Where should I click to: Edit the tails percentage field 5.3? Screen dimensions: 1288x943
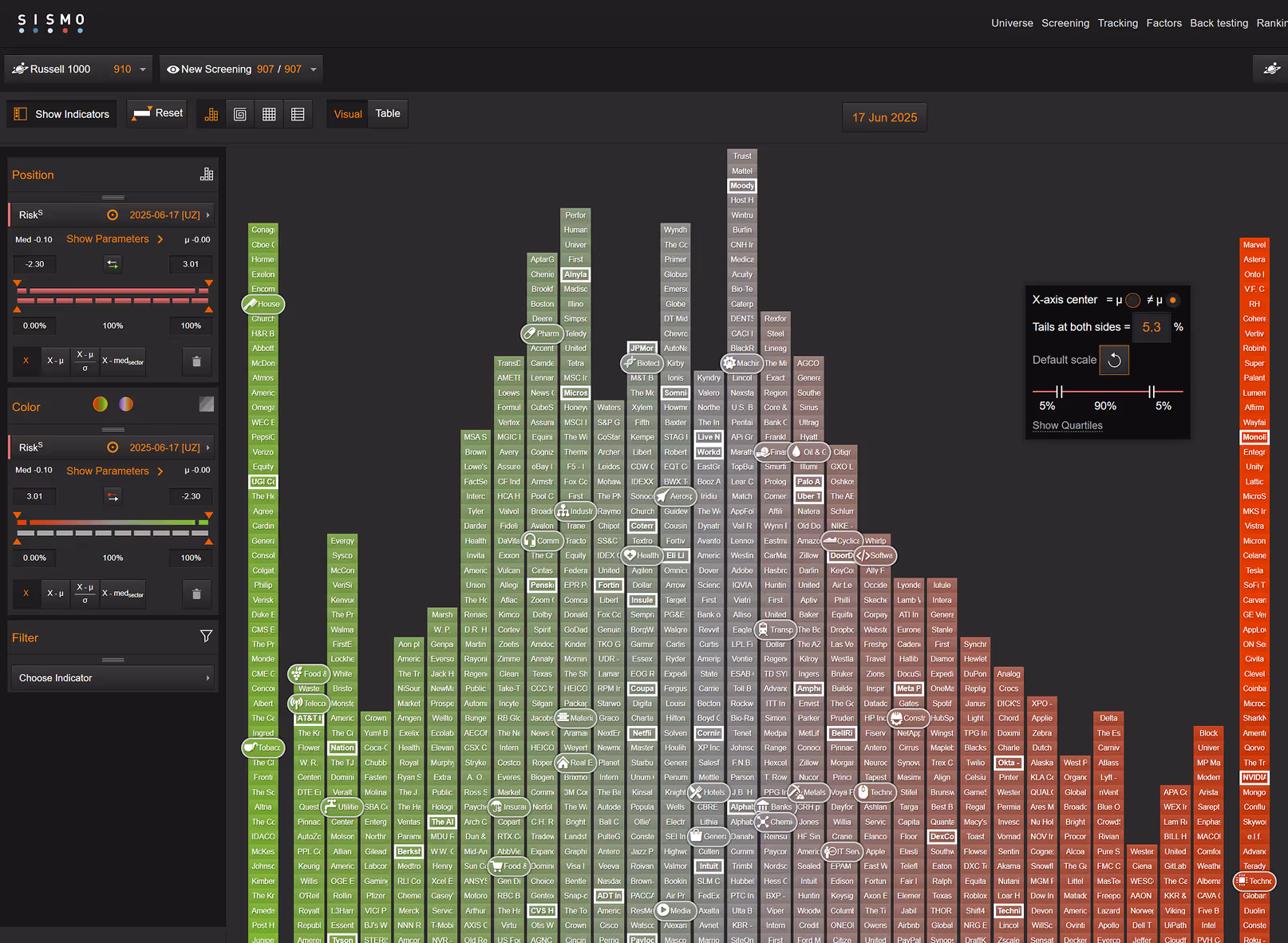[x=1152, y=327]
